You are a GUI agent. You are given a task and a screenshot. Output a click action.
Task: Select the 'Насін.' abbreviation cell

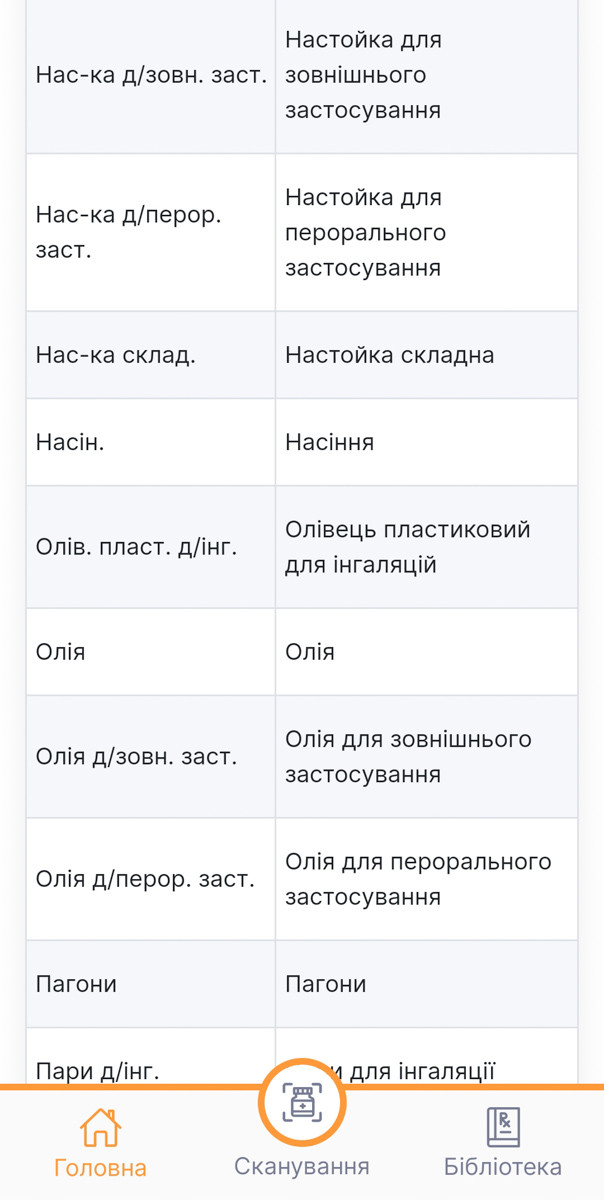pos(151,442)
